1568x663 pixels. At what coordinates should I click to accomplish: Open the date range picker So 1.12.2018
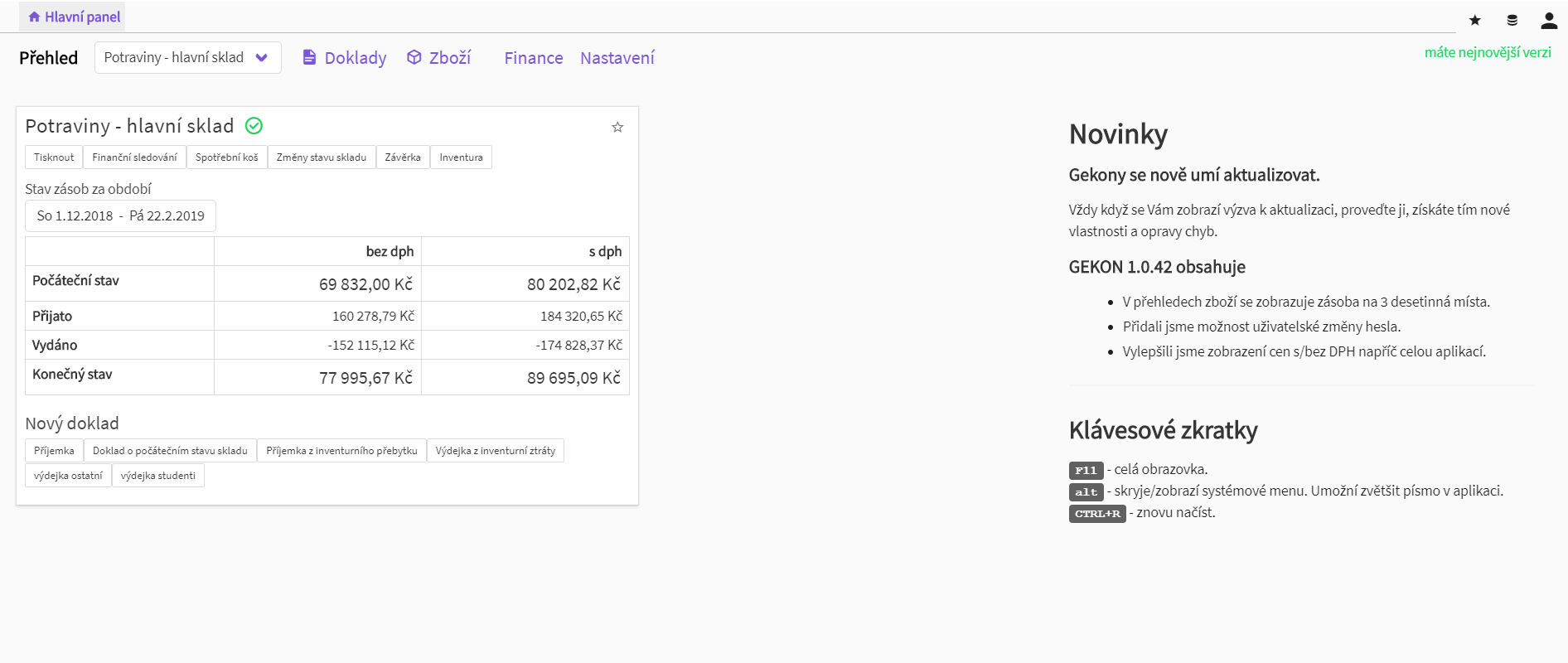120,215
